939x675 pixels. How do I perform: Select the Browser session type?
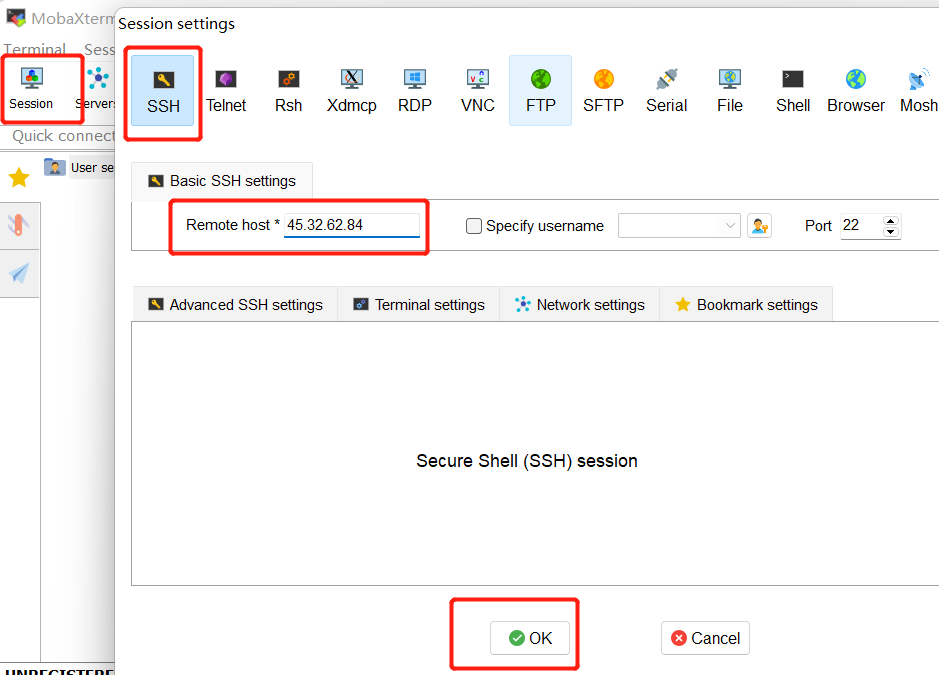pos(856,91)
